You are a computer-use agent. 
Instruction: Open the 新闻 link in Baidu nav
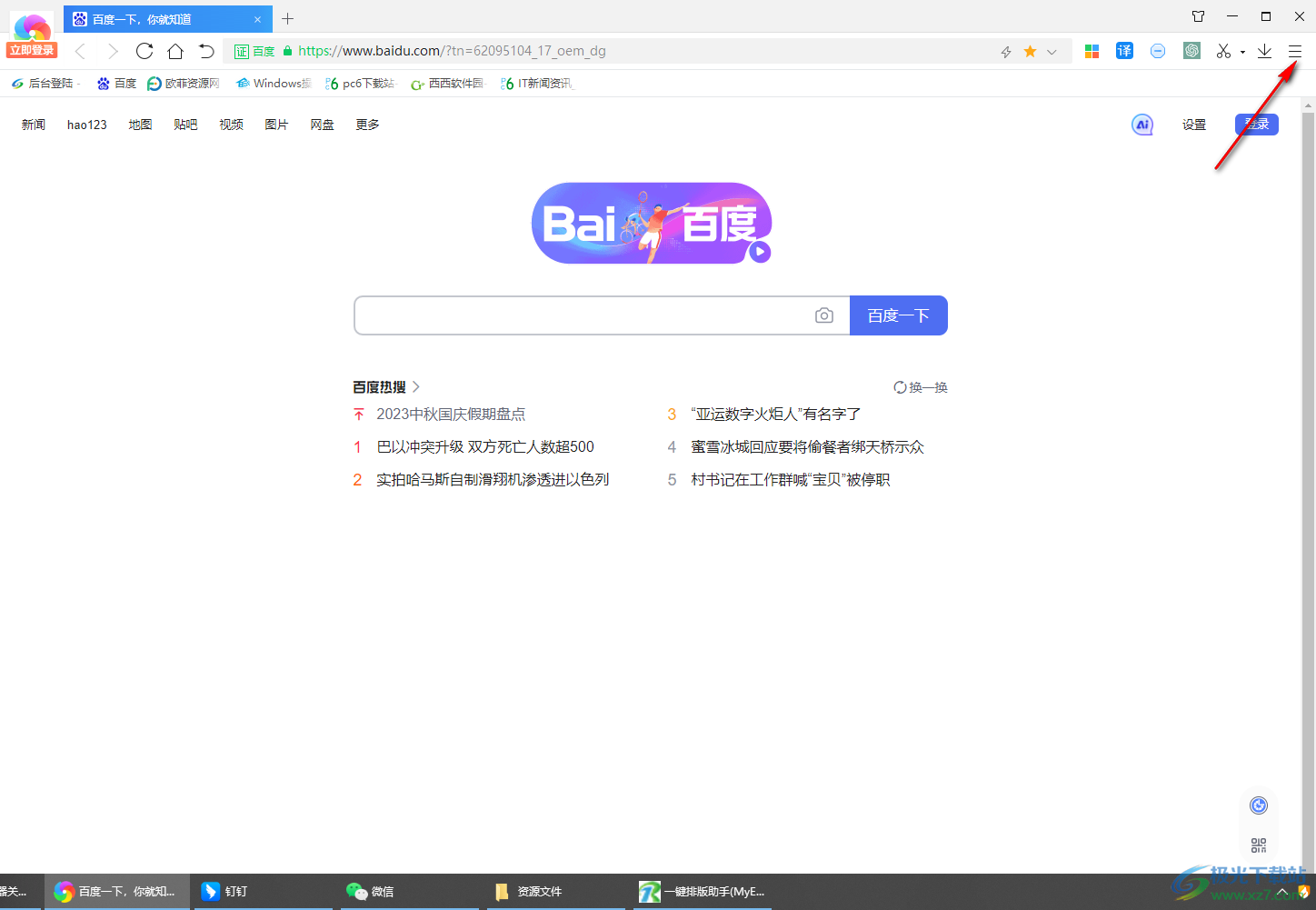(x=34, y=125)
